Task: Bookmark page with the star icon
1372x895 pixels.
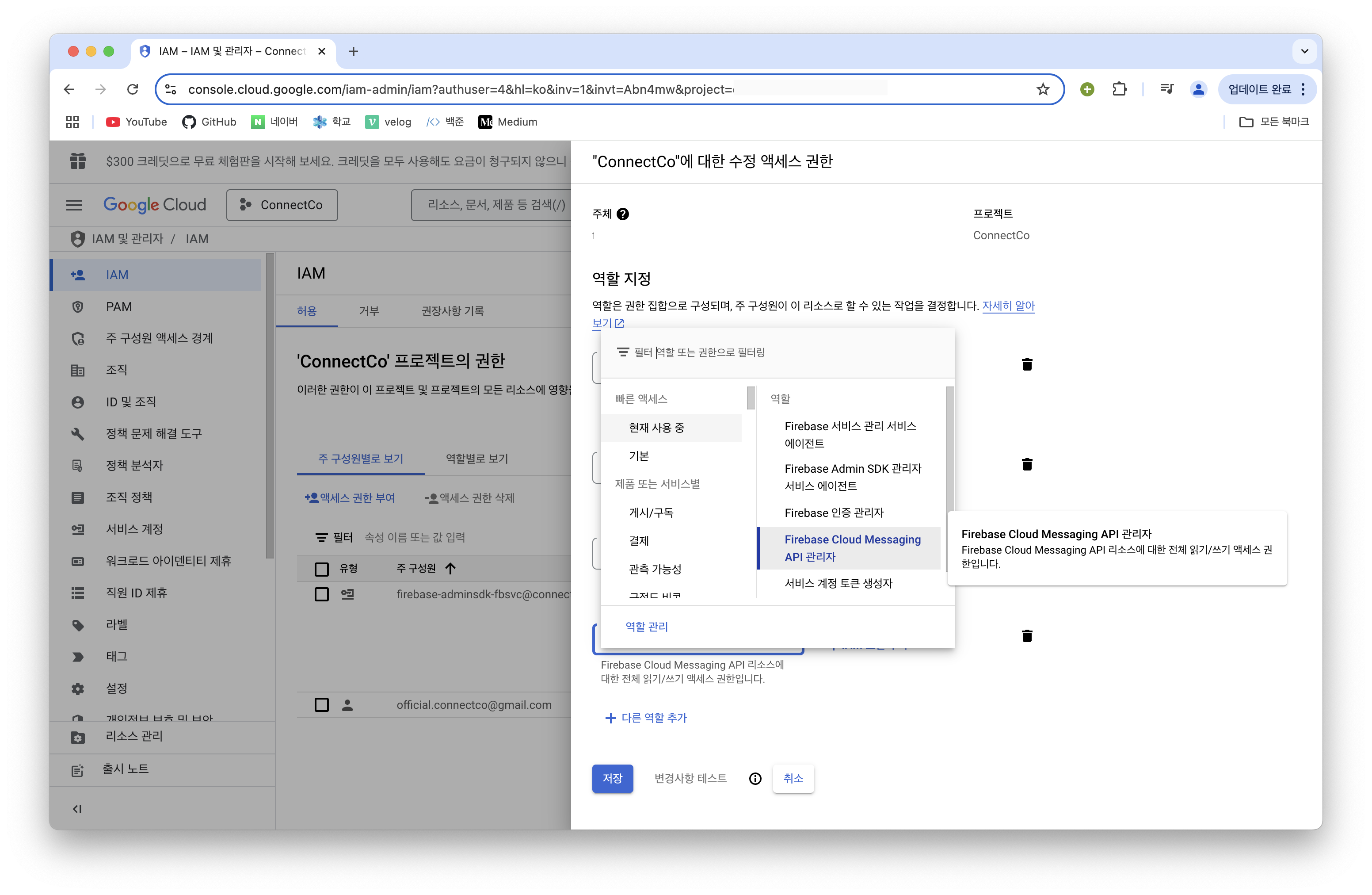Action: (x=1042, y=89)
